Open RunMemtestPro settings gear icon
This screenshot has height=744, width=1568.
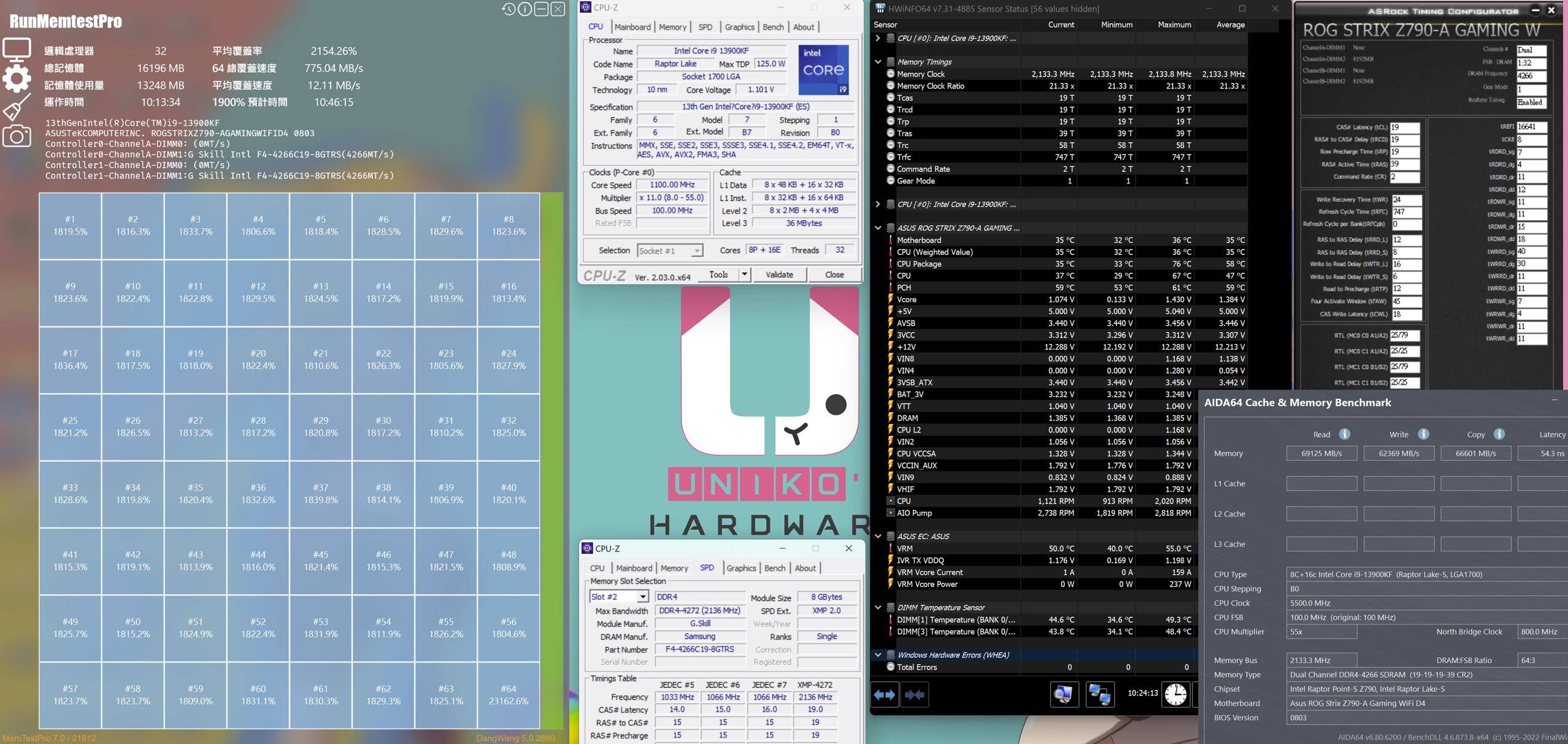click(x=17, y=79)
